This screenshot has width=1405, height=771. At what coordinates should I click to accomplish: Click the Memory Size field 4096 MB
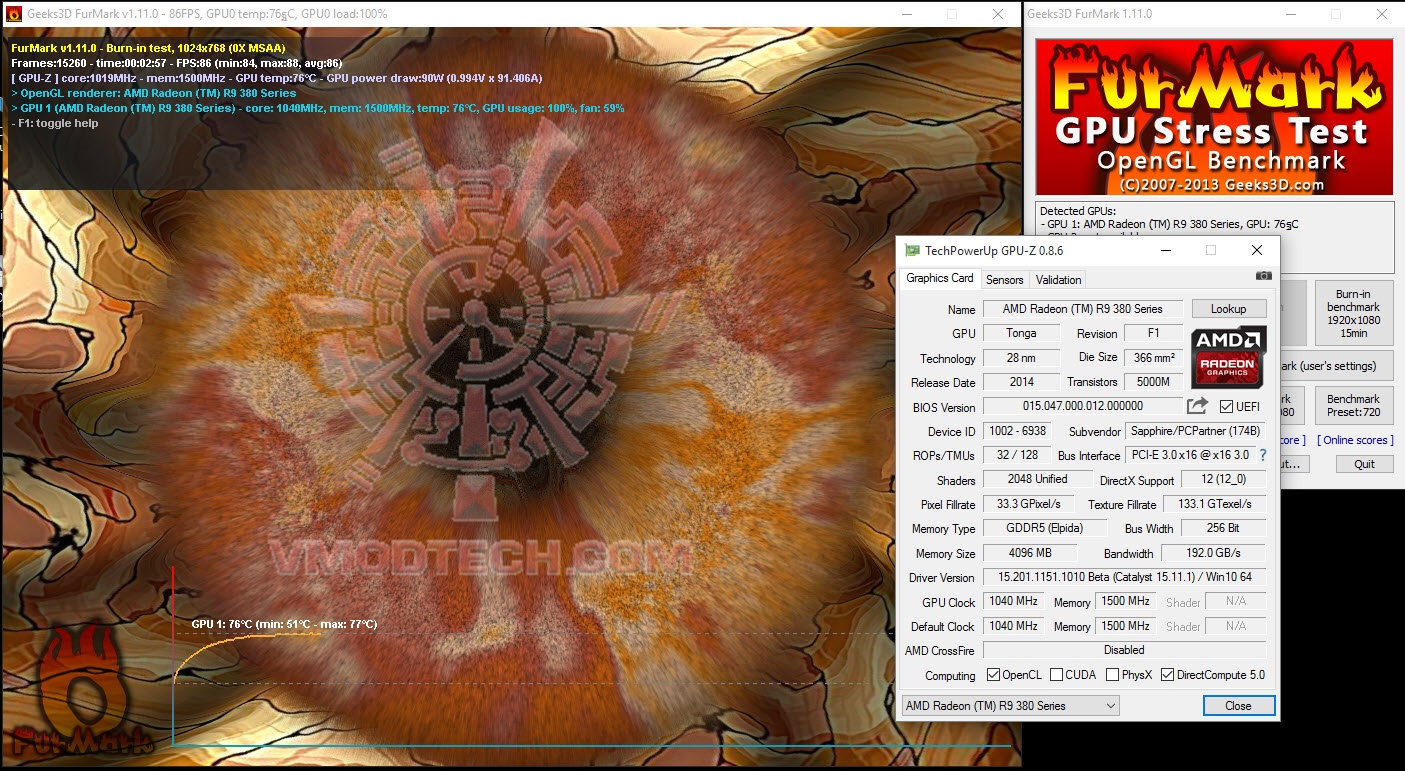[x=1030, y=553]
